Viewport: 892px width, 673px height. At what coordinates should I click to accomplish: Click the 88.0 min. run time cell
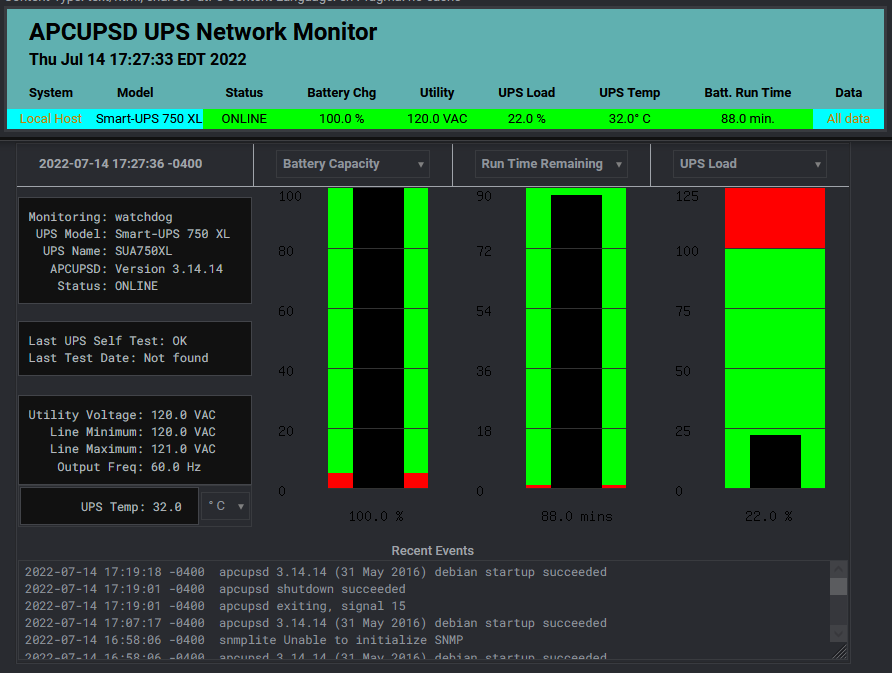coord(748,119)
